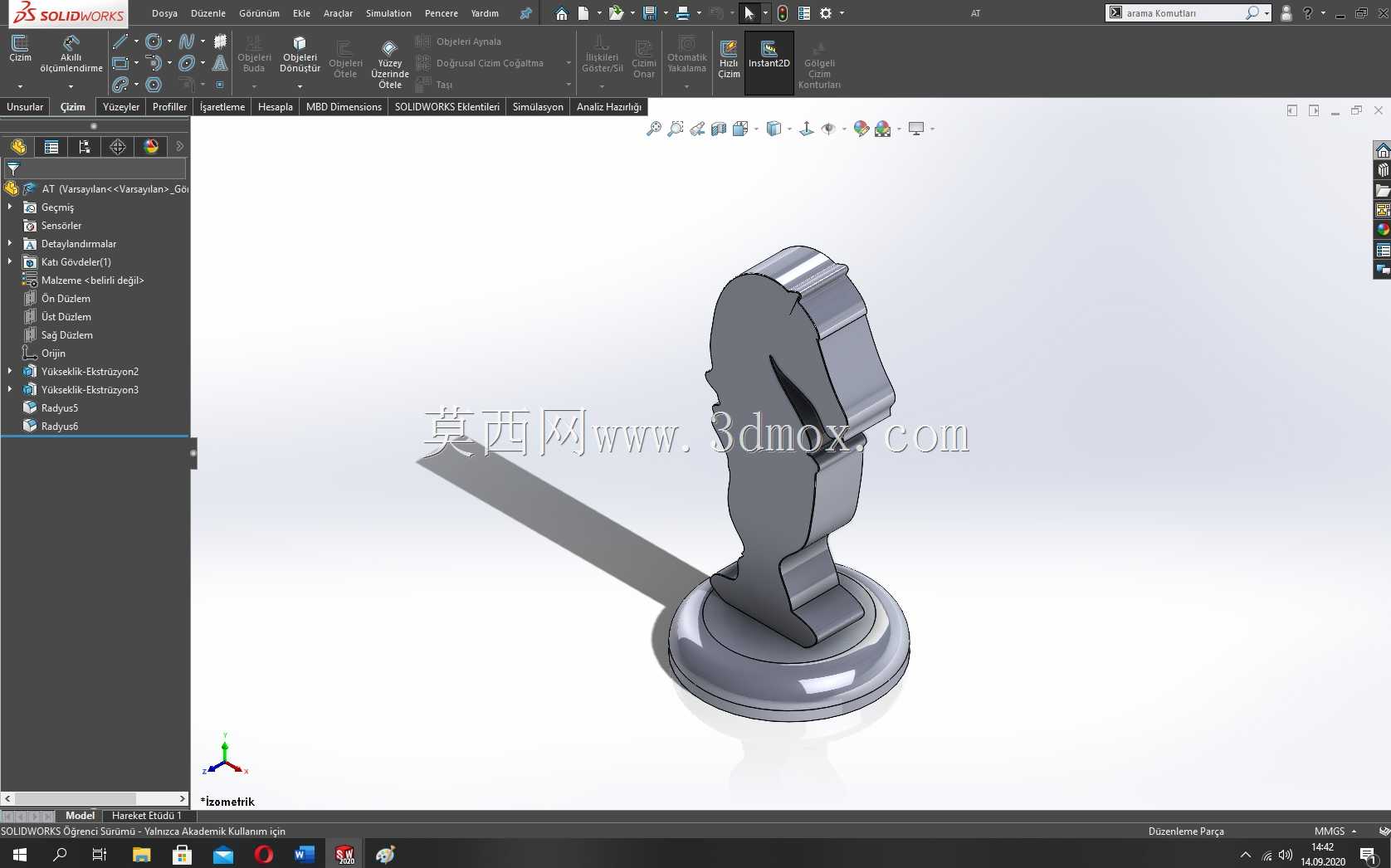Expand the Yükseklik-Ekstrüzyon3 feature
1391x868 pixels.
click(x=10, y=390)
